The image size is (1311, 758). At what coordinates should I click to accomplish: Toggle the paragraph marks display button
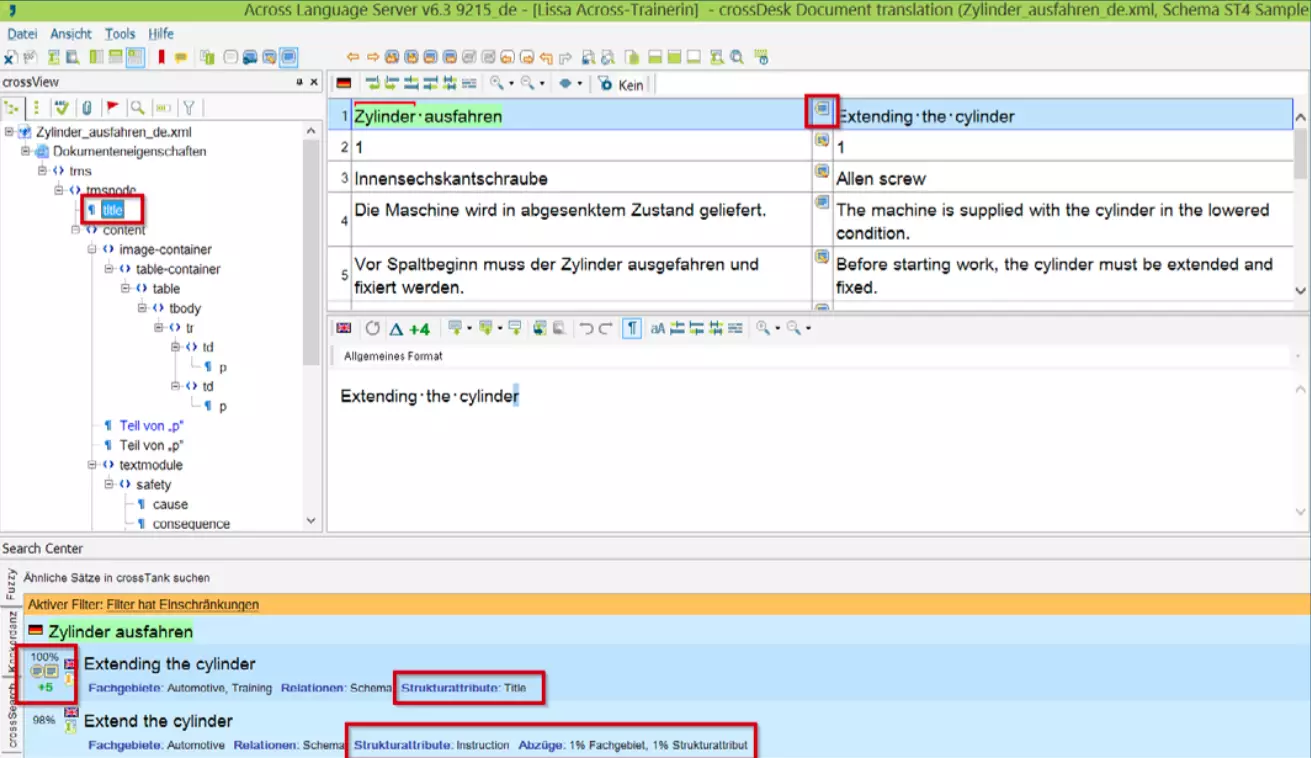[x=632, y=328]
